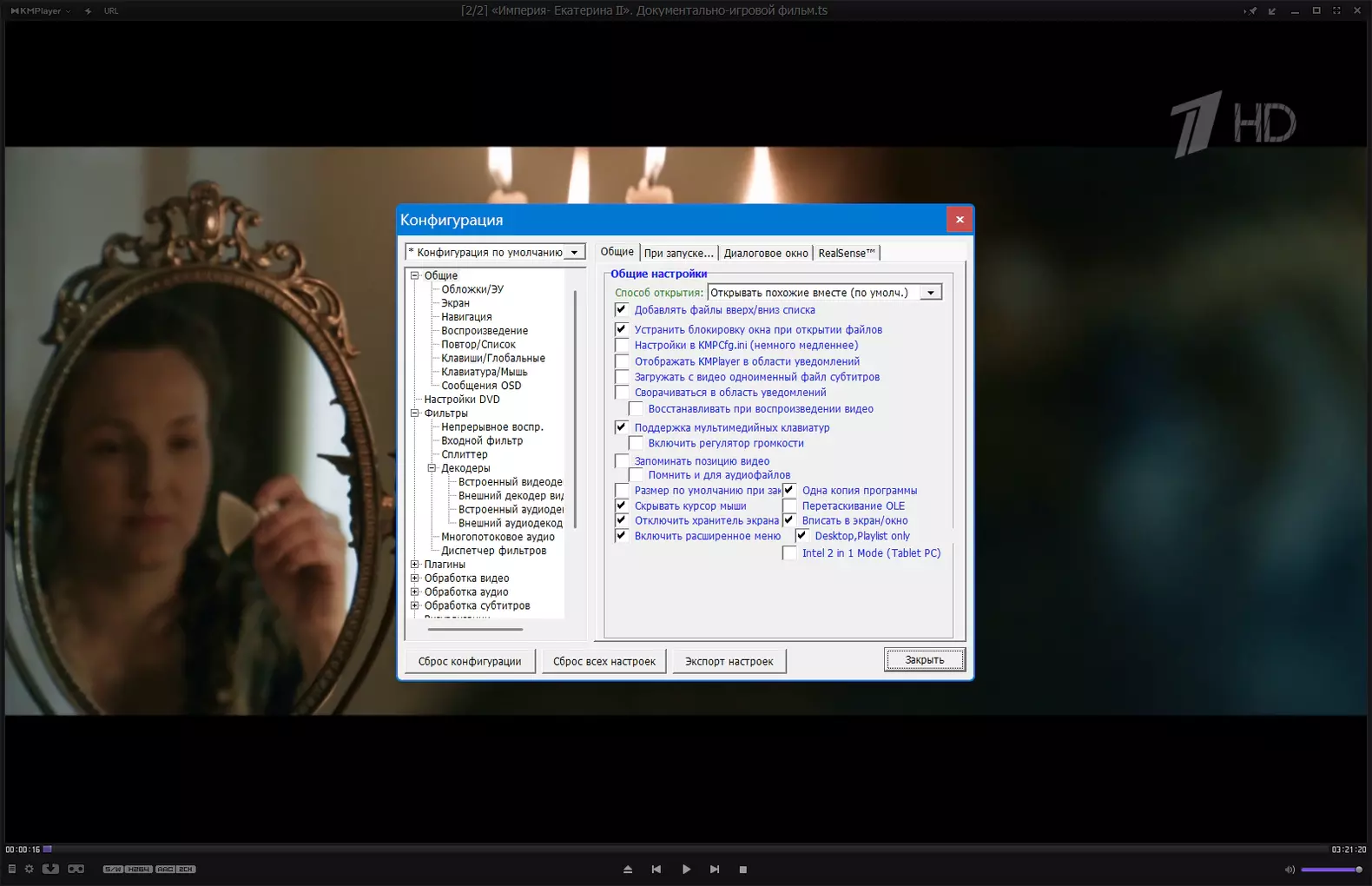Click the S/W decoder indicator badge
This screenshot has height=886, width=1372.
pyautogui.click(x=113, y=869)
